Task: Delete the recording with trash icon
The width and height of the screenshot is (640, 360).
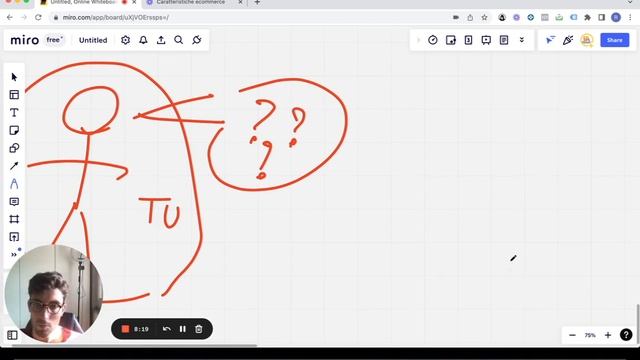Action: (x=199, y=329)
